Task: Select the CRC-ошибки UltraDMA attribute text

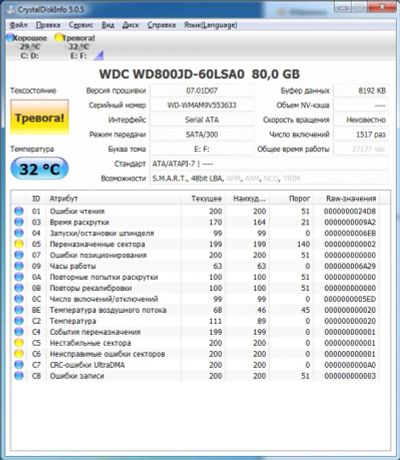Action: click(87, 365)
